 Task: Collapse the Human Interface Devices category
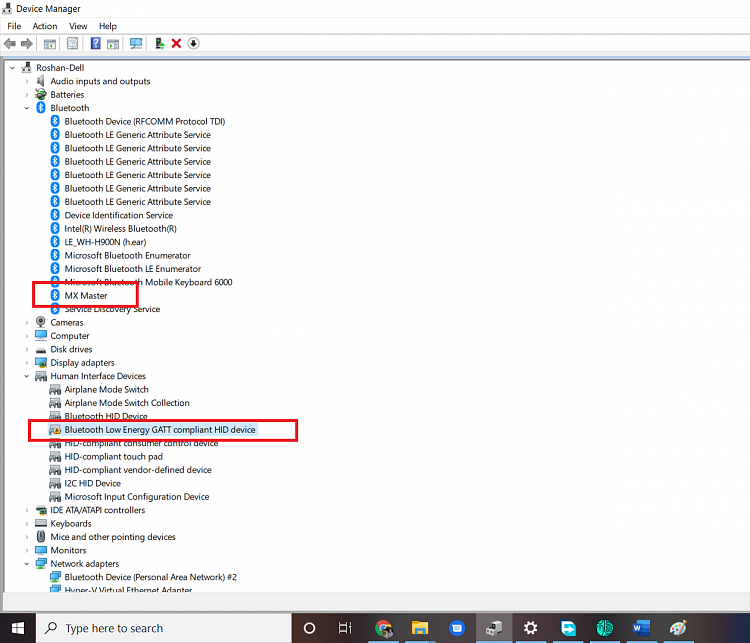[x=27, y=376]
